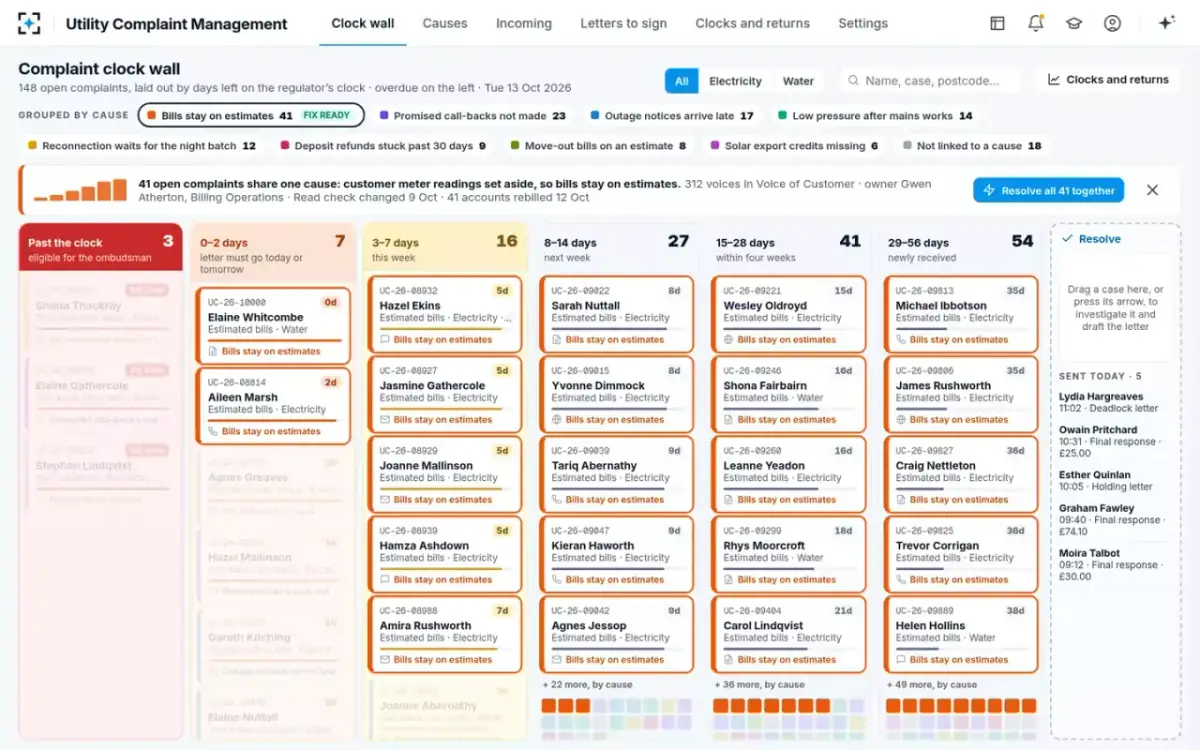Click the web channel icon on Yvonne Dimmock's card
This screenshot has height=750, width=1200.
(x=557, y=419)
